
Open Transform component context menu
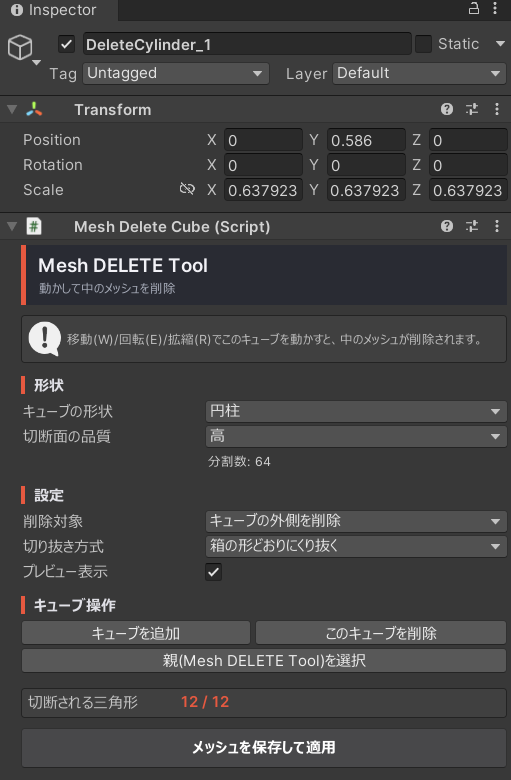[x=497, y=109]
